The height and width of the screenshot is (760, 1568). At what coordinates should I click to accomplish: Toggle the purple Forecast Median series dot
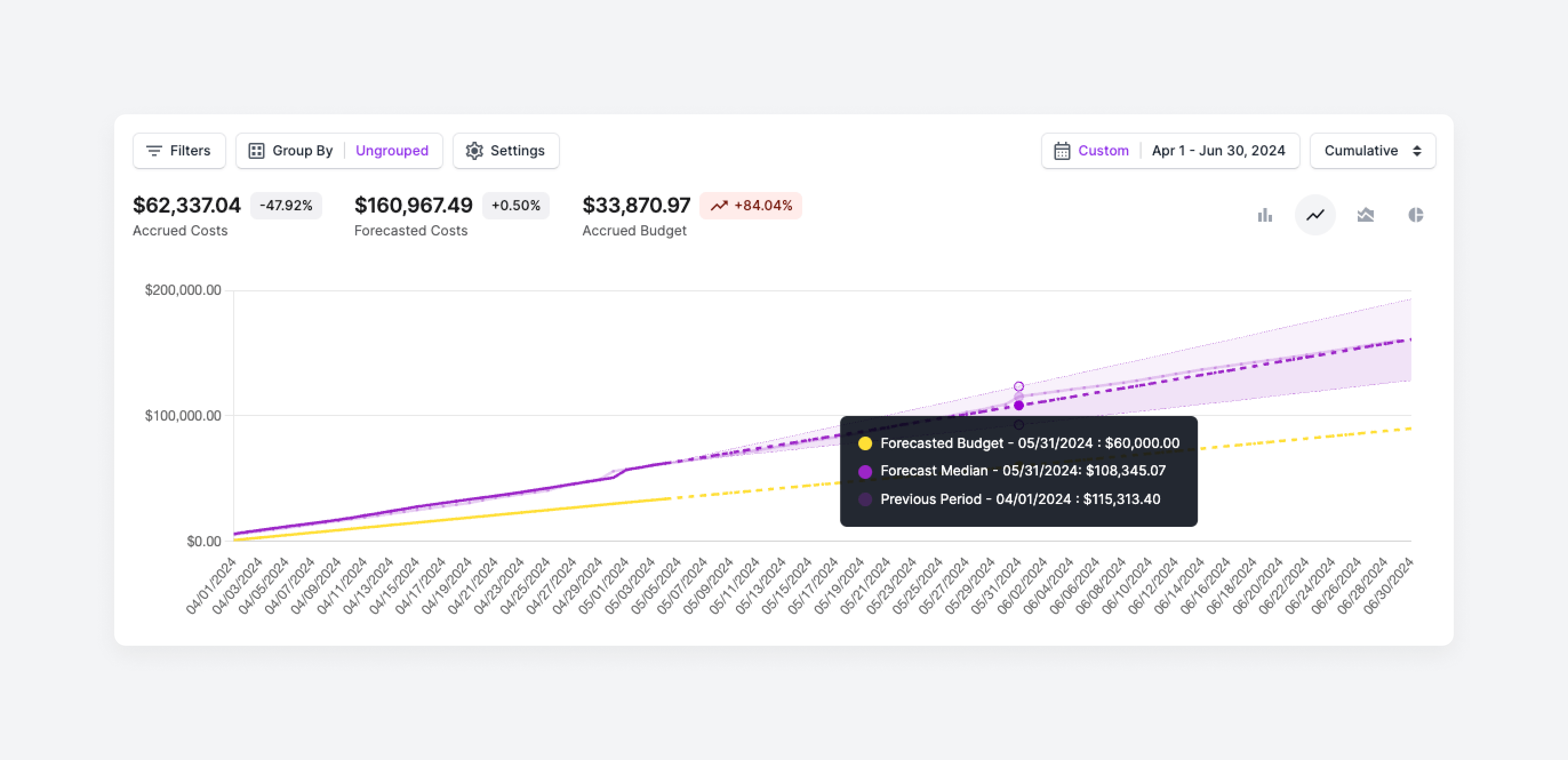[866, 470]
